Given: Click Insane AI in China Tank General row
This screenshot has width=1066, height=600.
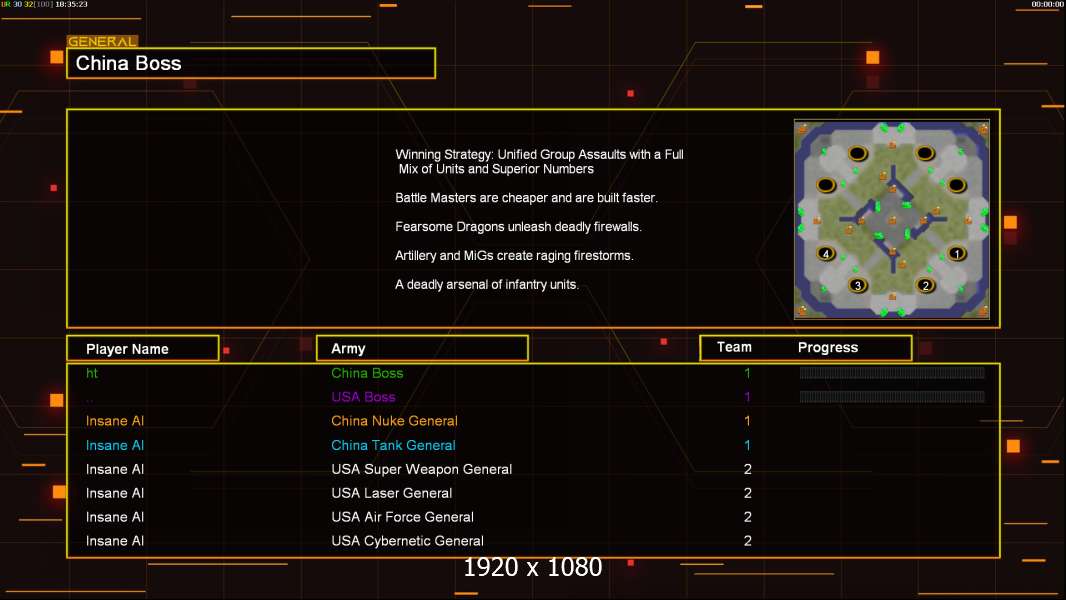Looking at the screenshot, I should click(x=115, y=445).
